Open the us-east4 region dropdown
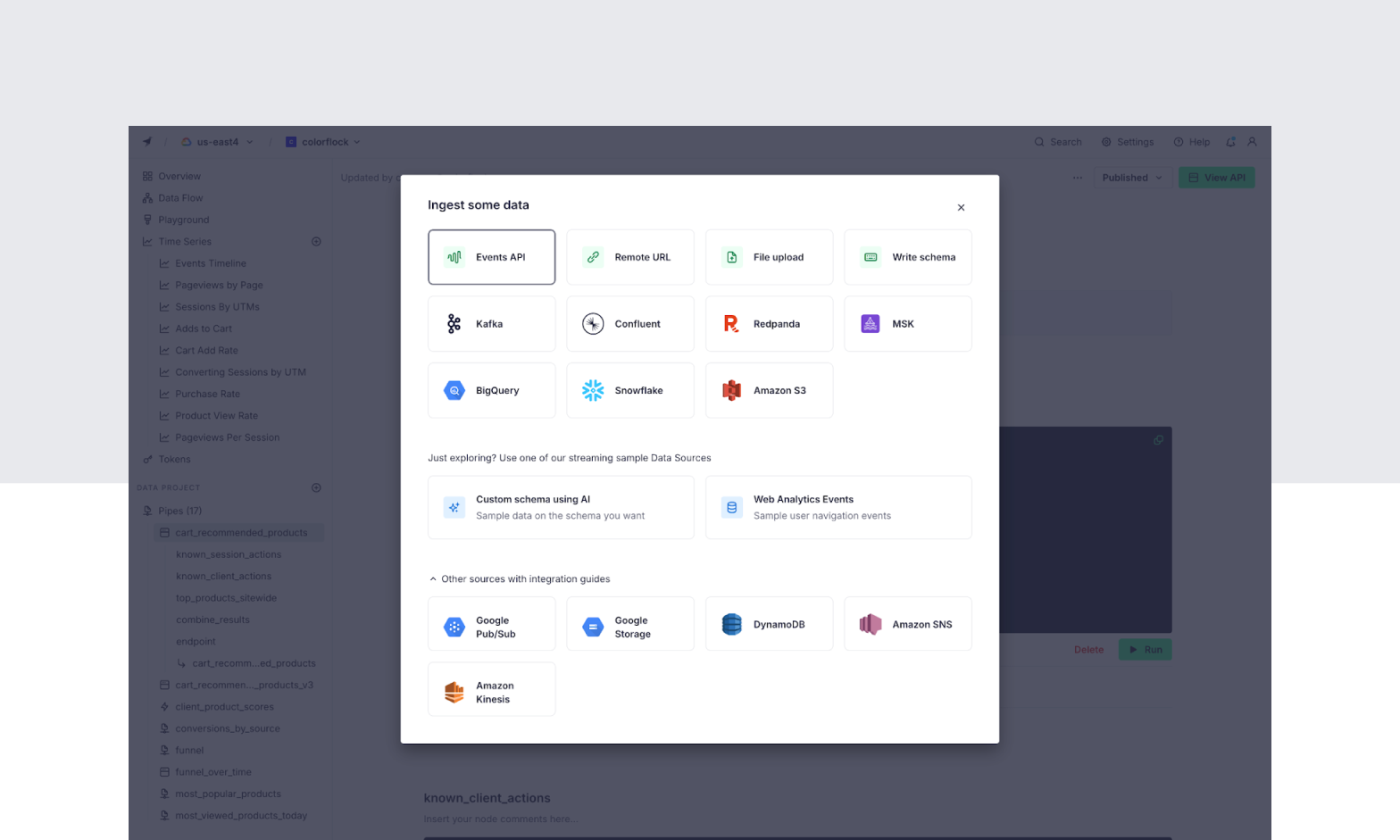 click(218, 142)
